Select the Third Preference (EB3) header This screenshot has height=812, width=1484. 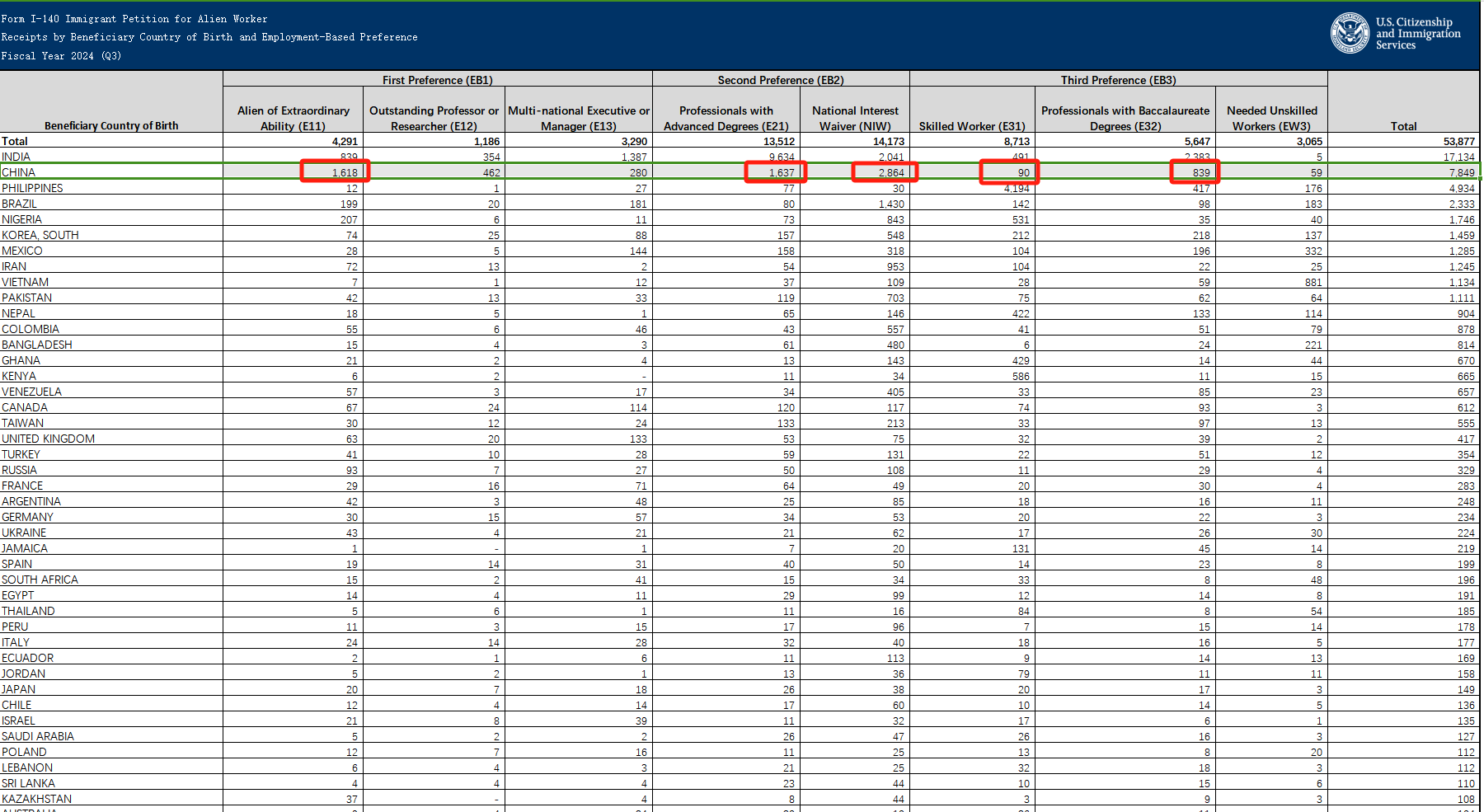click(x=1118, y=80)
